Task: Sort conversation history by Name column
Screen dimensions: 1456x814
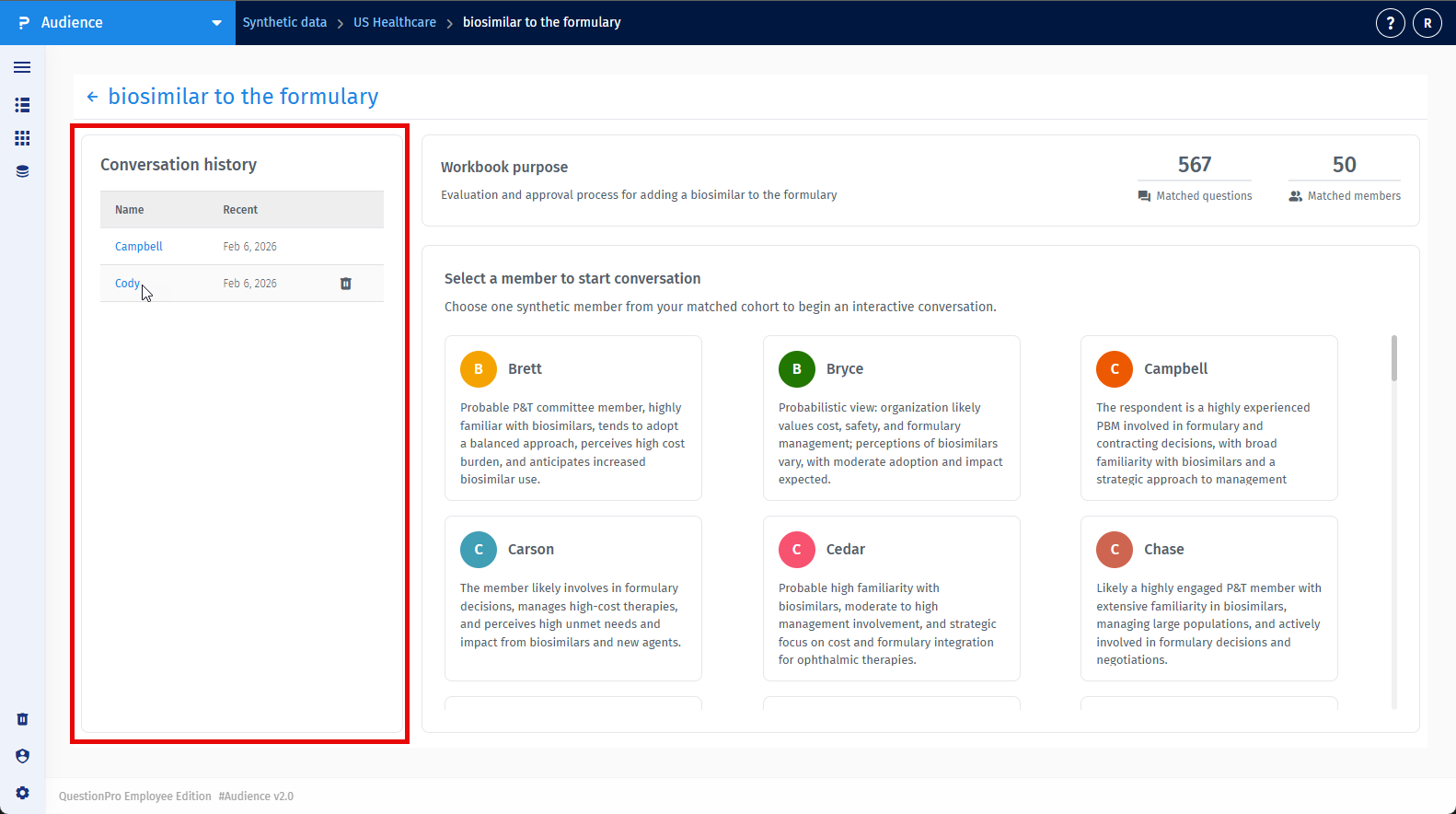Action: point(130,210)
